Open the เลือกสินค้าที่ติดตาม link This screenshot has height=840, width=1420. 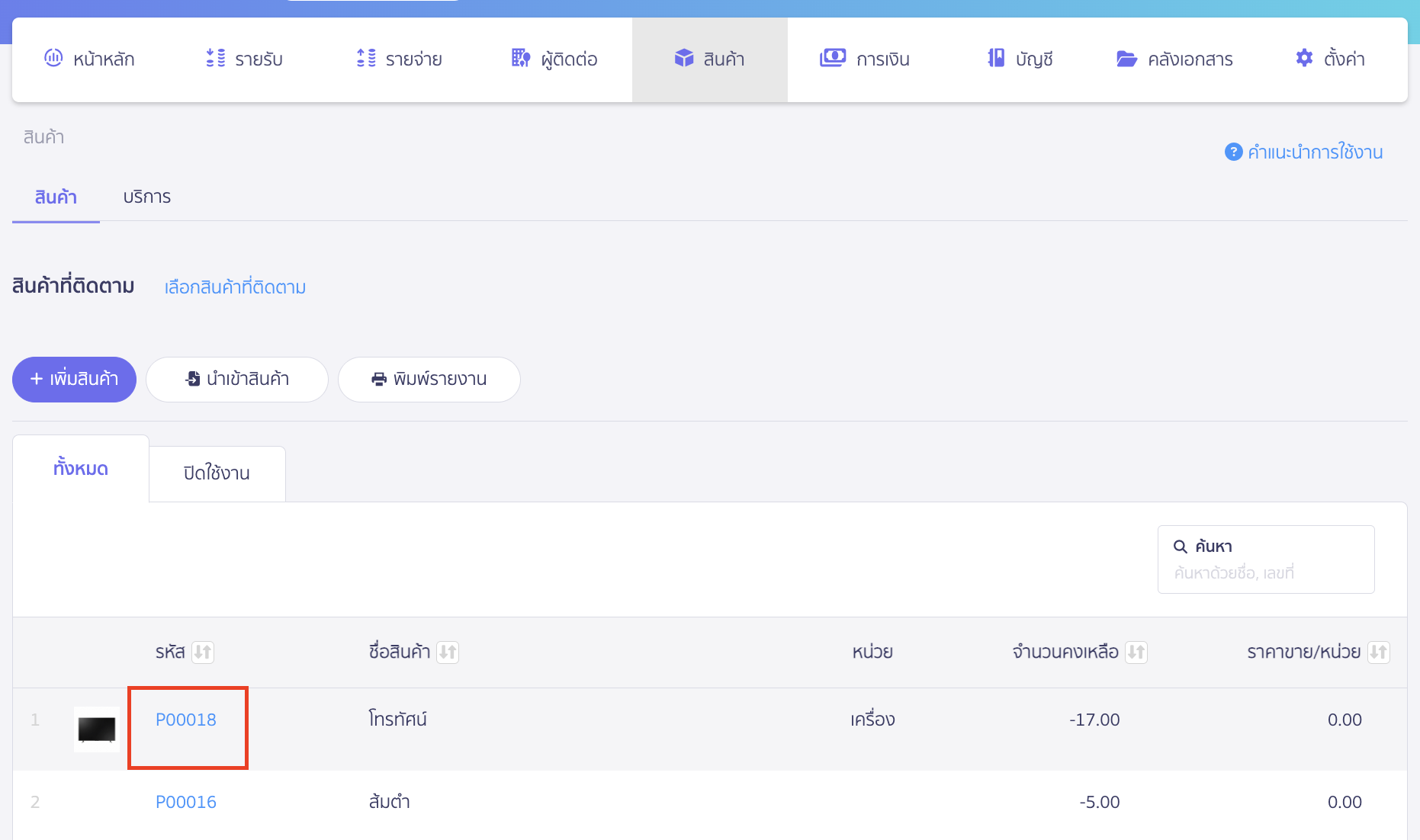coord(235,287)
